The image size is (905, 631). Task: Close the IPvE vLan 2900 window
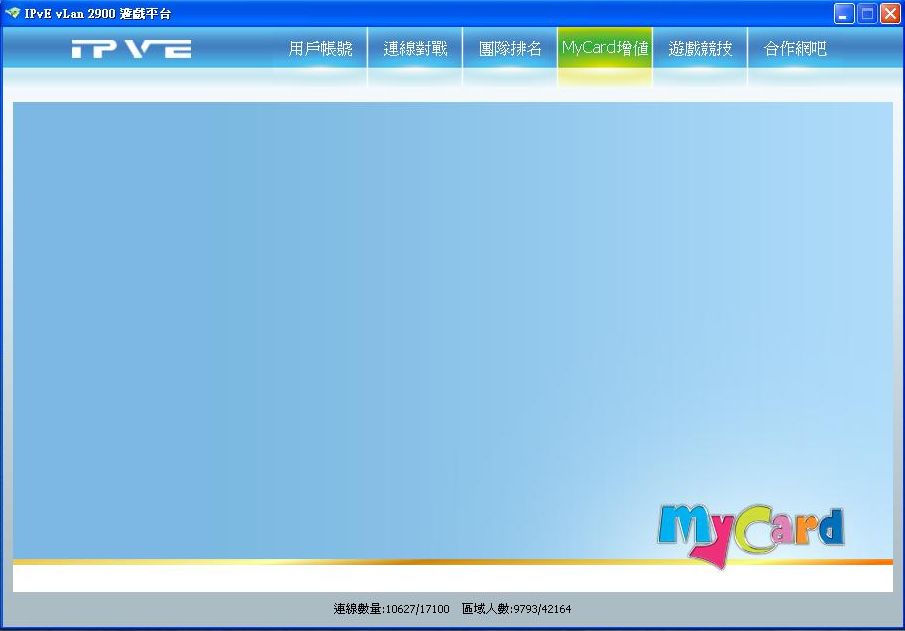[x=889, y=13]
